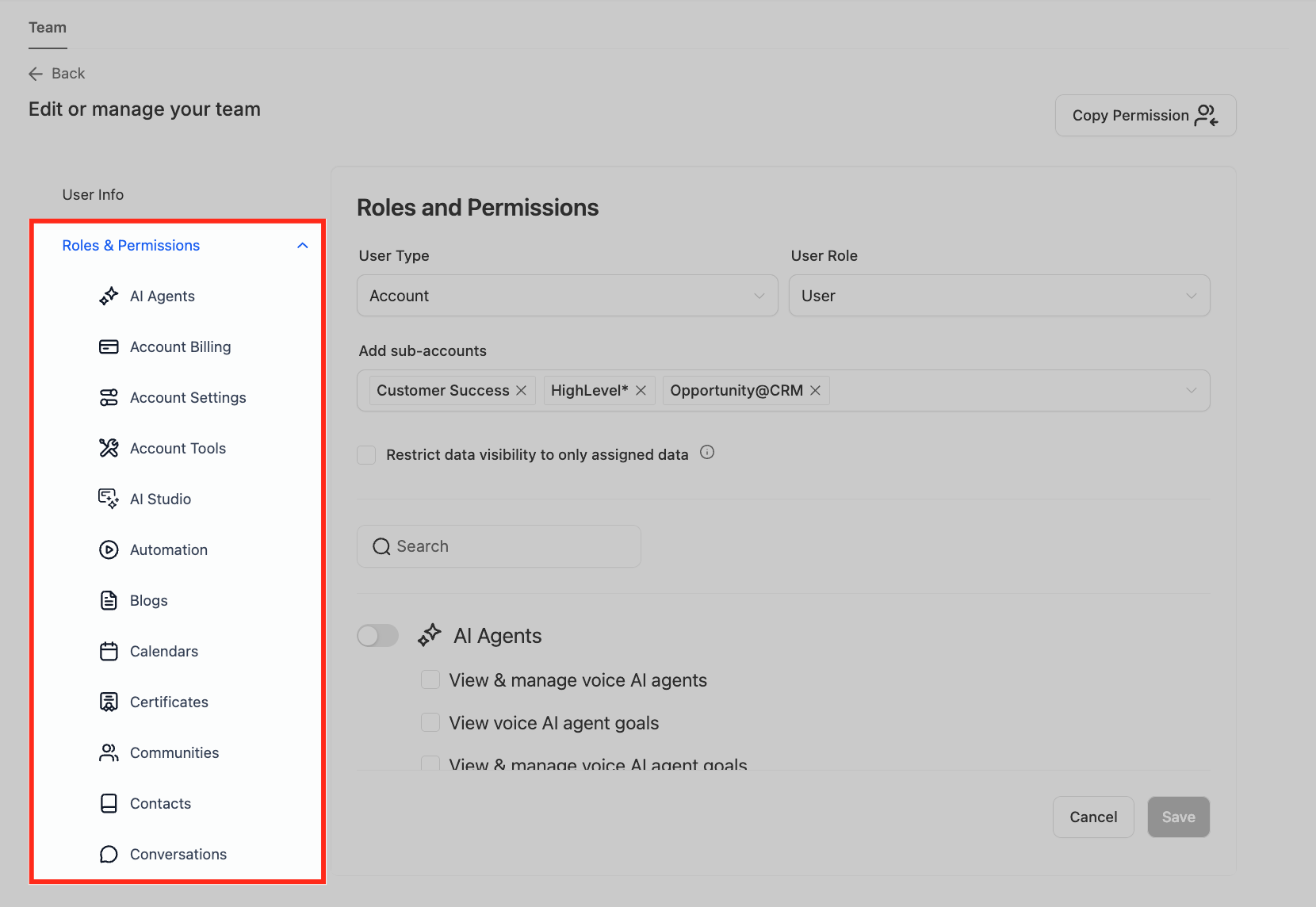Remove the HighLevel* sub-account tag
Image resolution: width=1316 pixels, height=907 pixels.
[x=641, y=390]
